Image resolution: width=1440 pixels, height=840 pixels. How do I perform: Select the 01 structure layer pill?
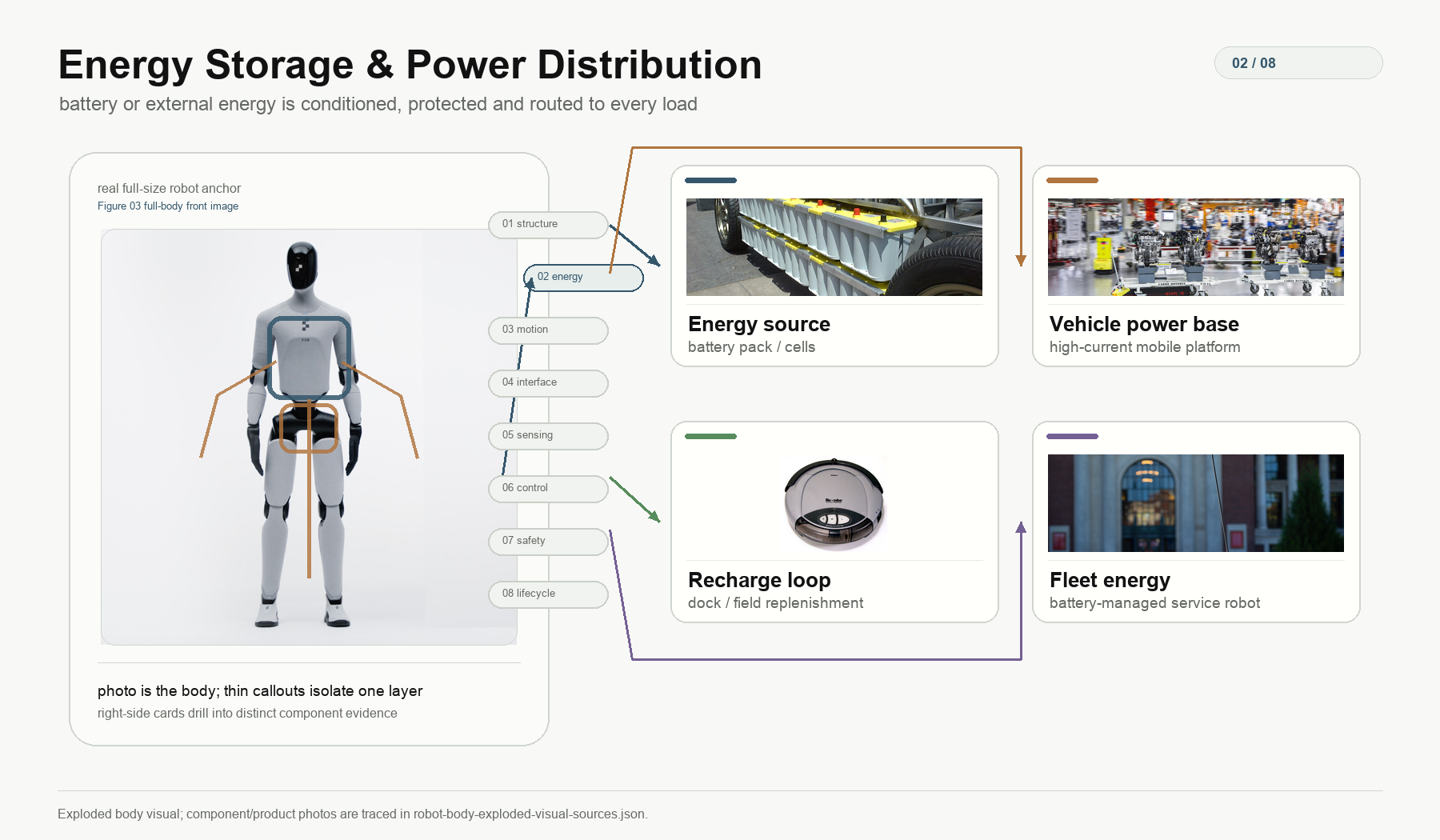(x=548, y=225)
